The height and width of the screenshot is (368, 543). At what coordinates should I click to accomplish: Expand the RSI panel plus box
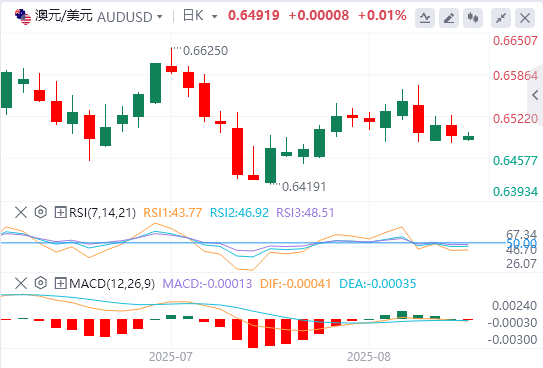pos(60,212)
